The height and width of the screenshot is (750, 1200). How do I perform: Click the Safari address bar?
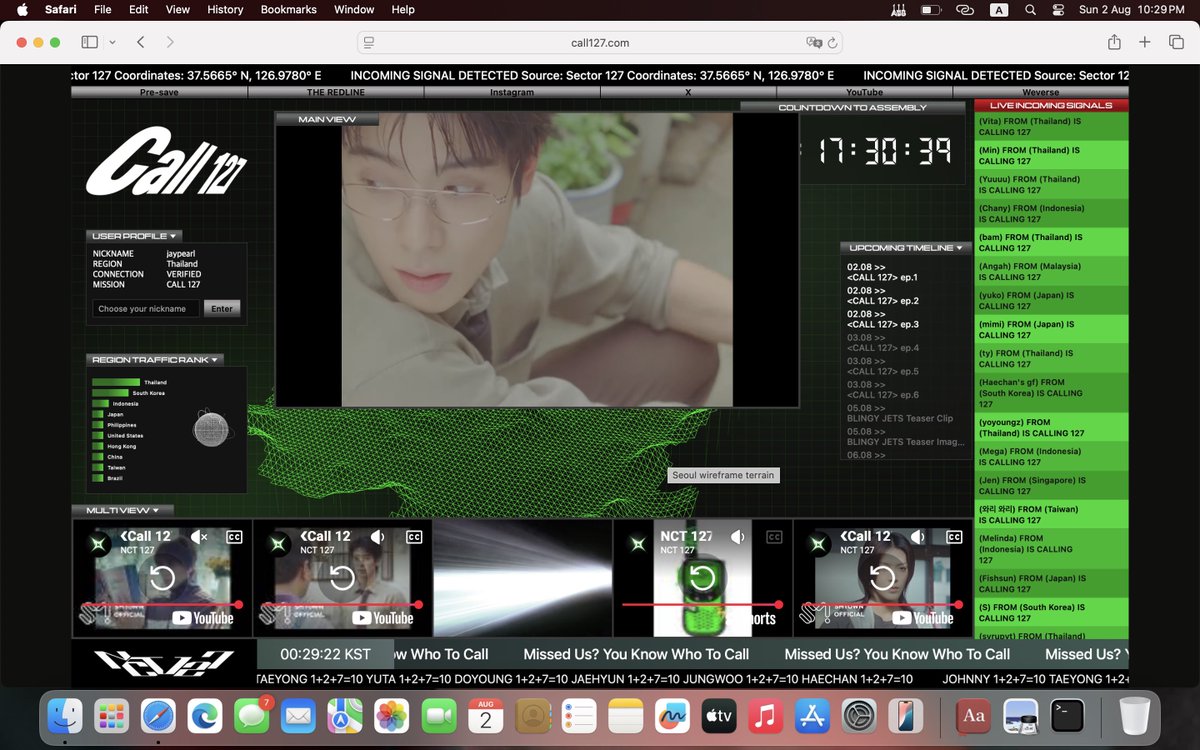[600, 43]
